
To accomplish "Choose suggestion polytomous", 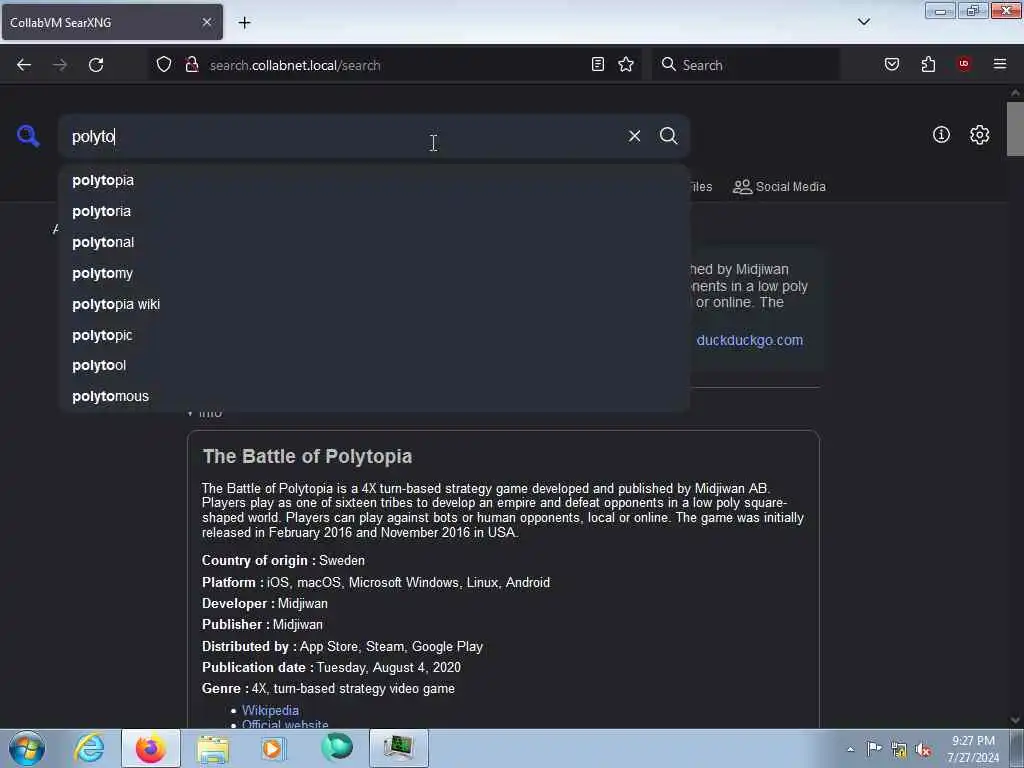I will tap(374, 396).
